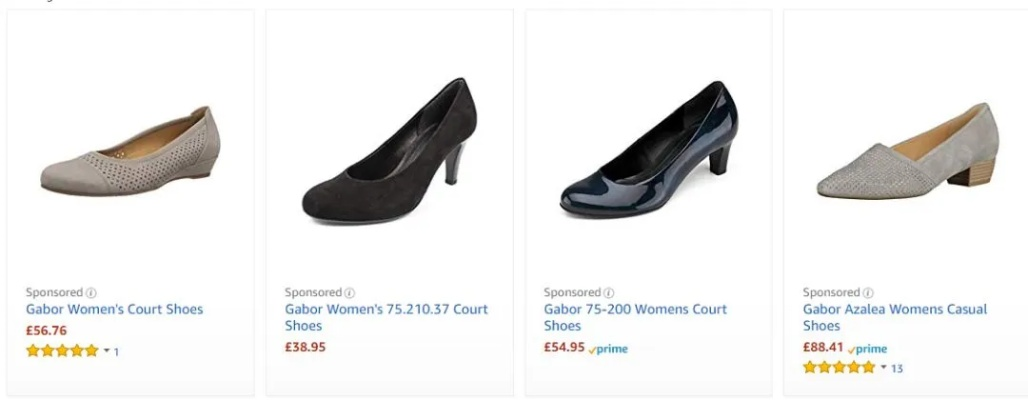
Task: Click Sponsored info icon for Gabor 75.210.37
Action: 349,293
